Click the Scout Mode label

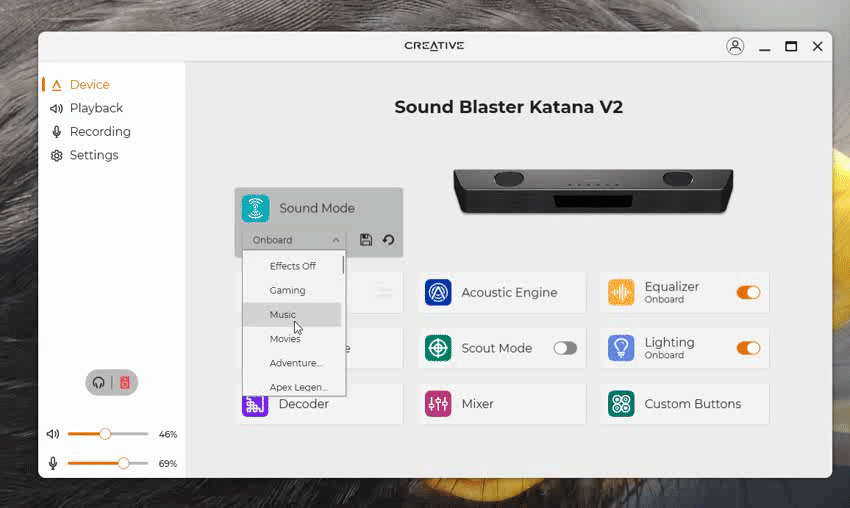(x=497, y=348)
